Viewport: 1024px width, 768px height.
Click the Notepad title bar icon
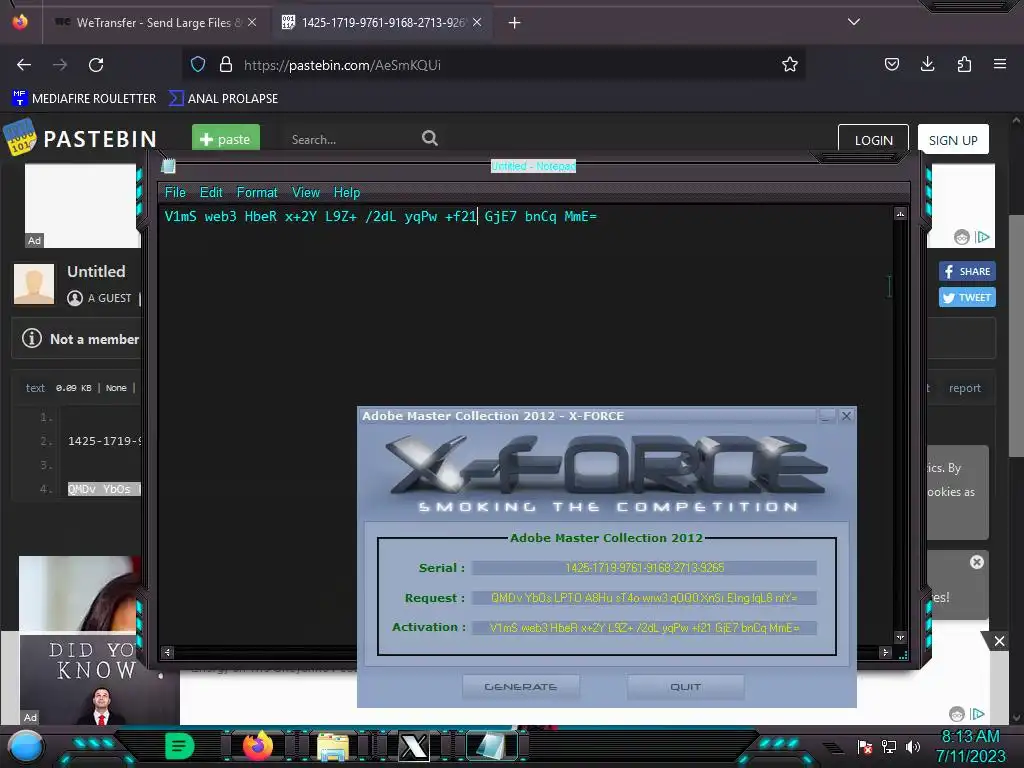[x=168, y=166]
